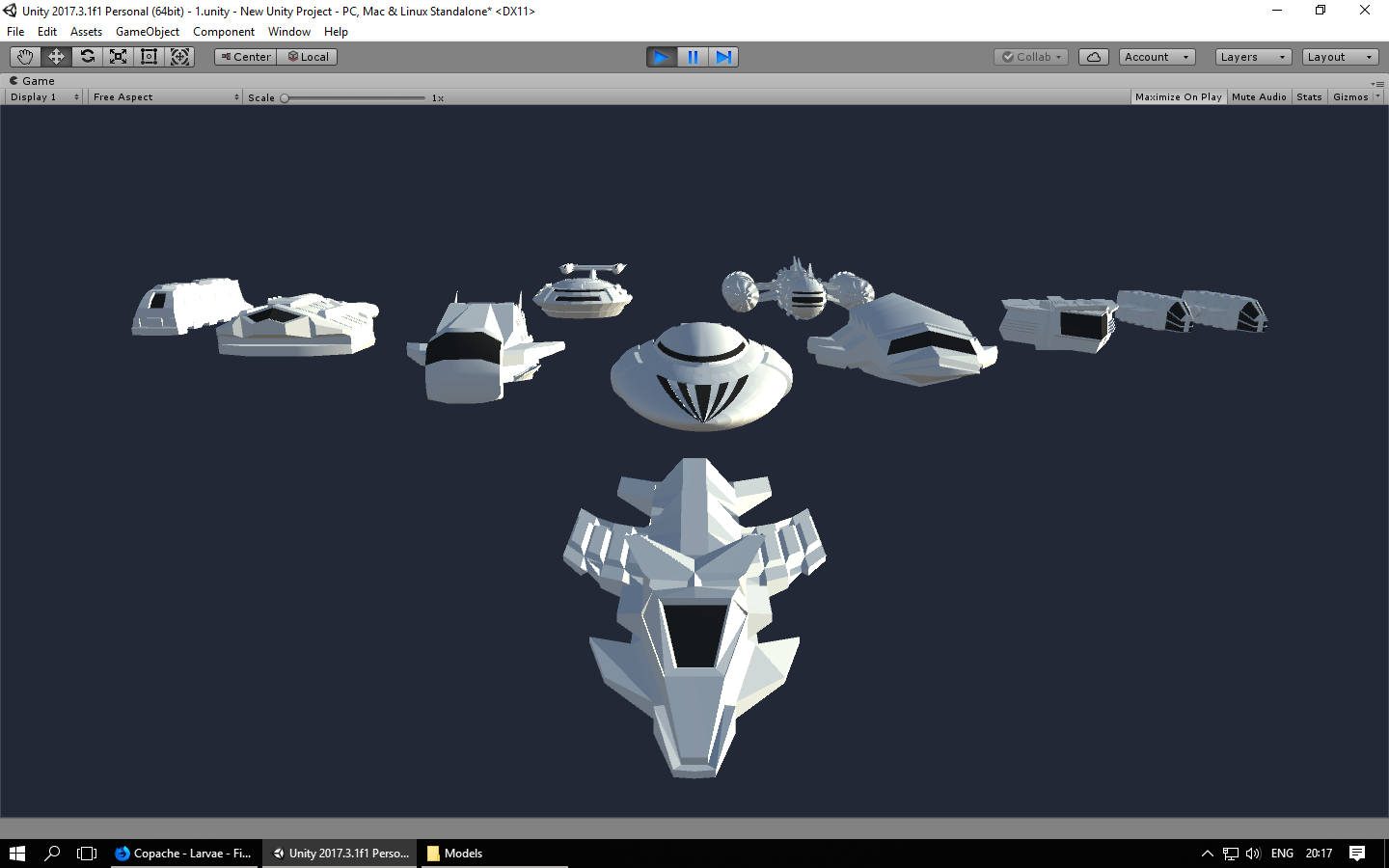Select the Hand tool in toolbar
The height and width of the screenshot is (868, 1389).
pos(25,57)
